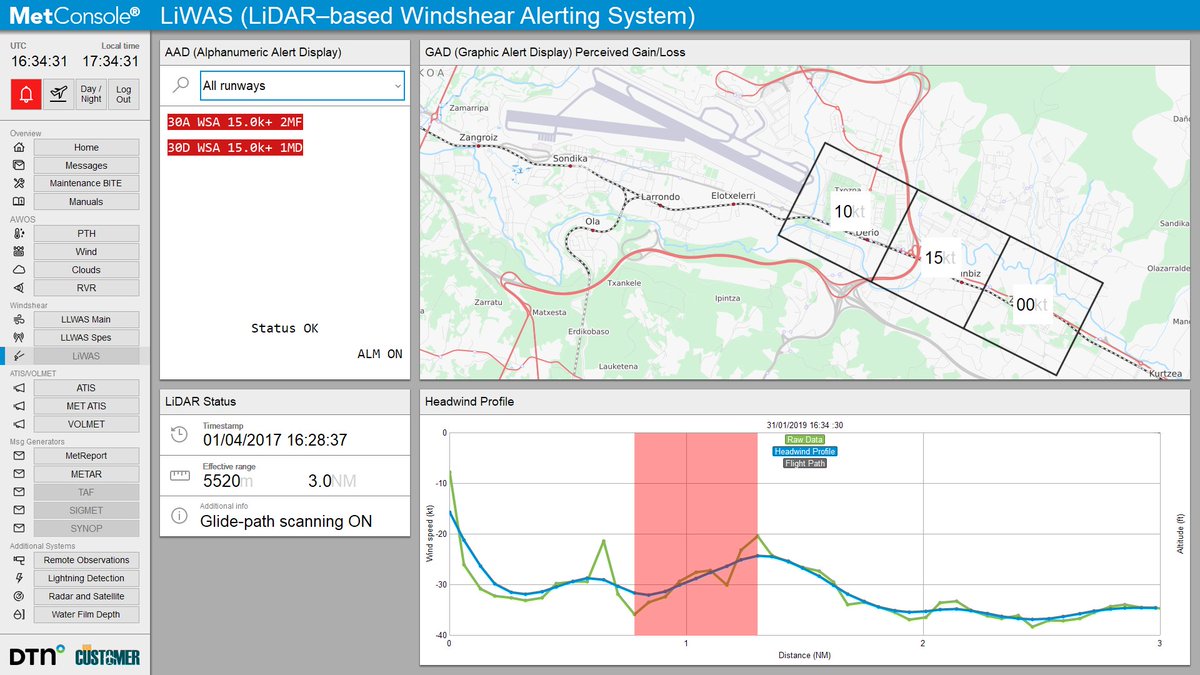Click the lightning bolt icon

[18, 578]
